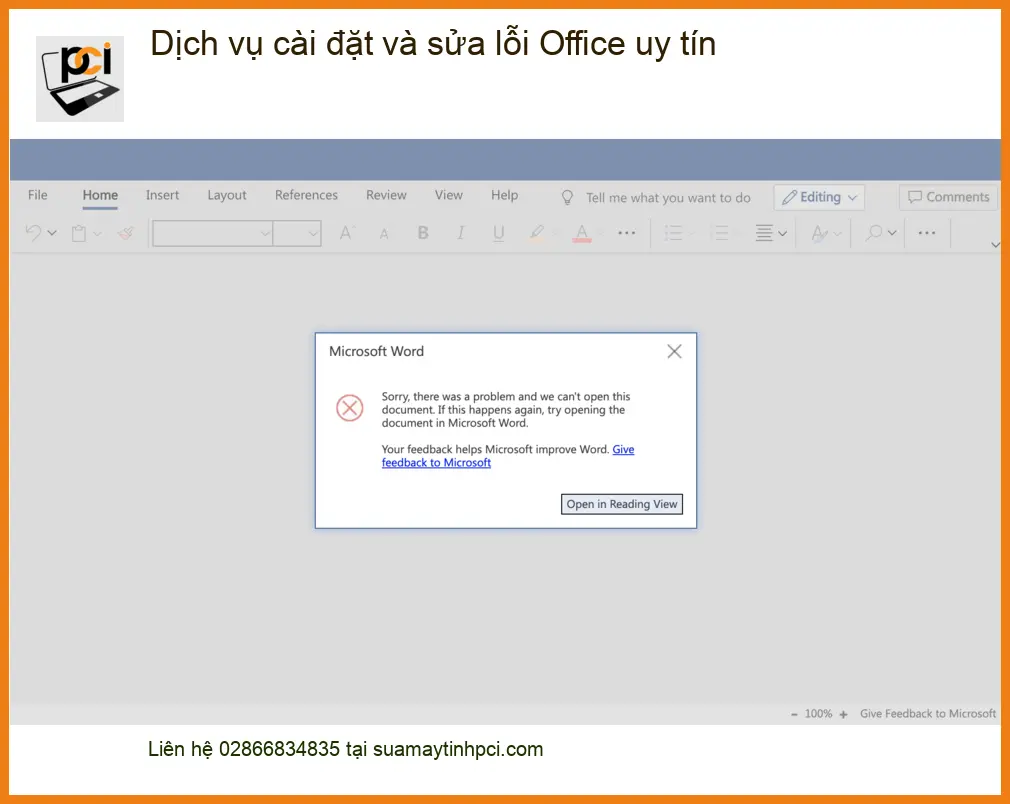Screen dimensions: 1010x804
Task: Toggle Bold formatting
Action: click(423, 233)
